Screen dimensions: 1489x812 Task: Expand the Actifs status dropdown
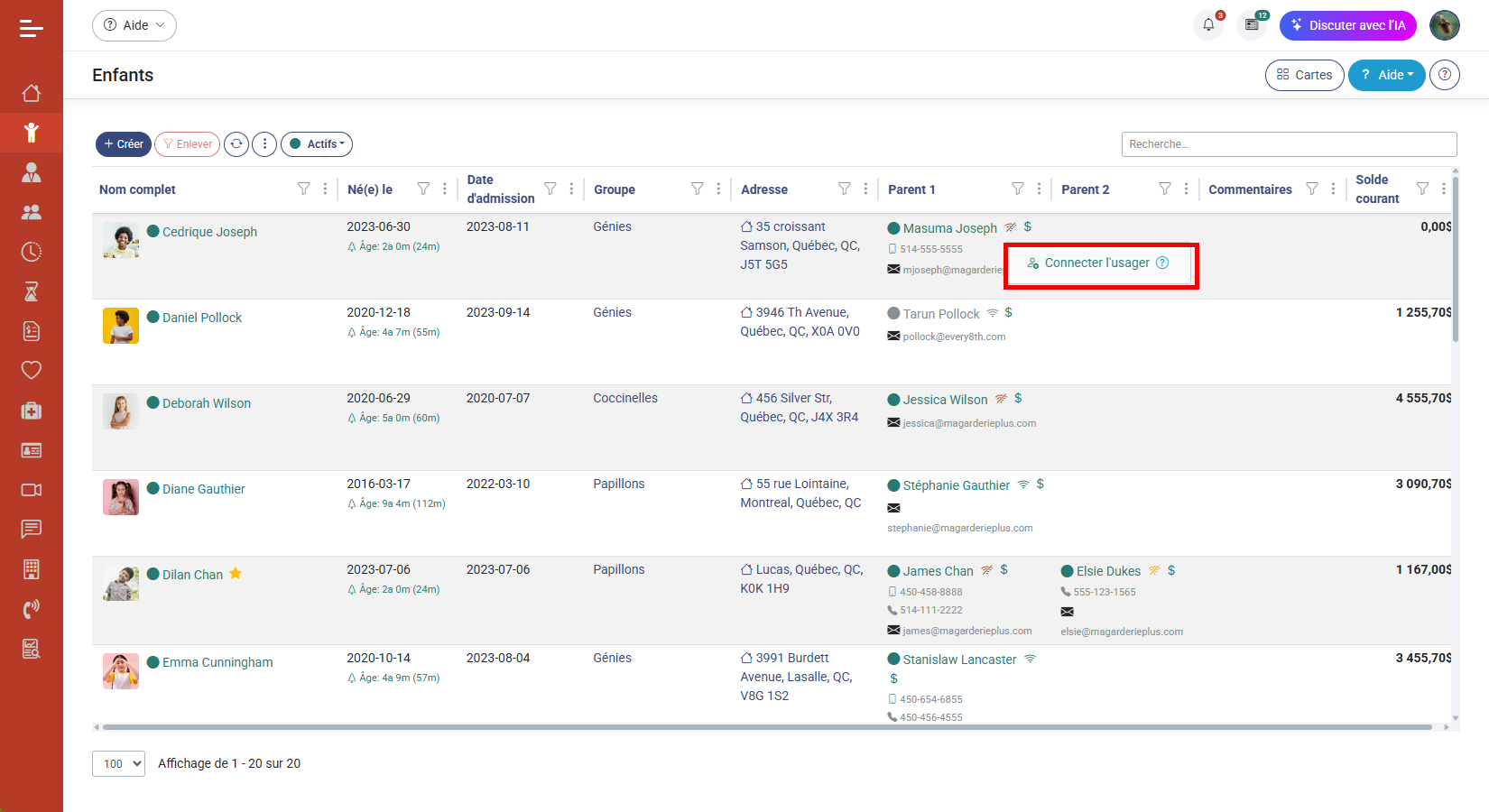[317, 144]
